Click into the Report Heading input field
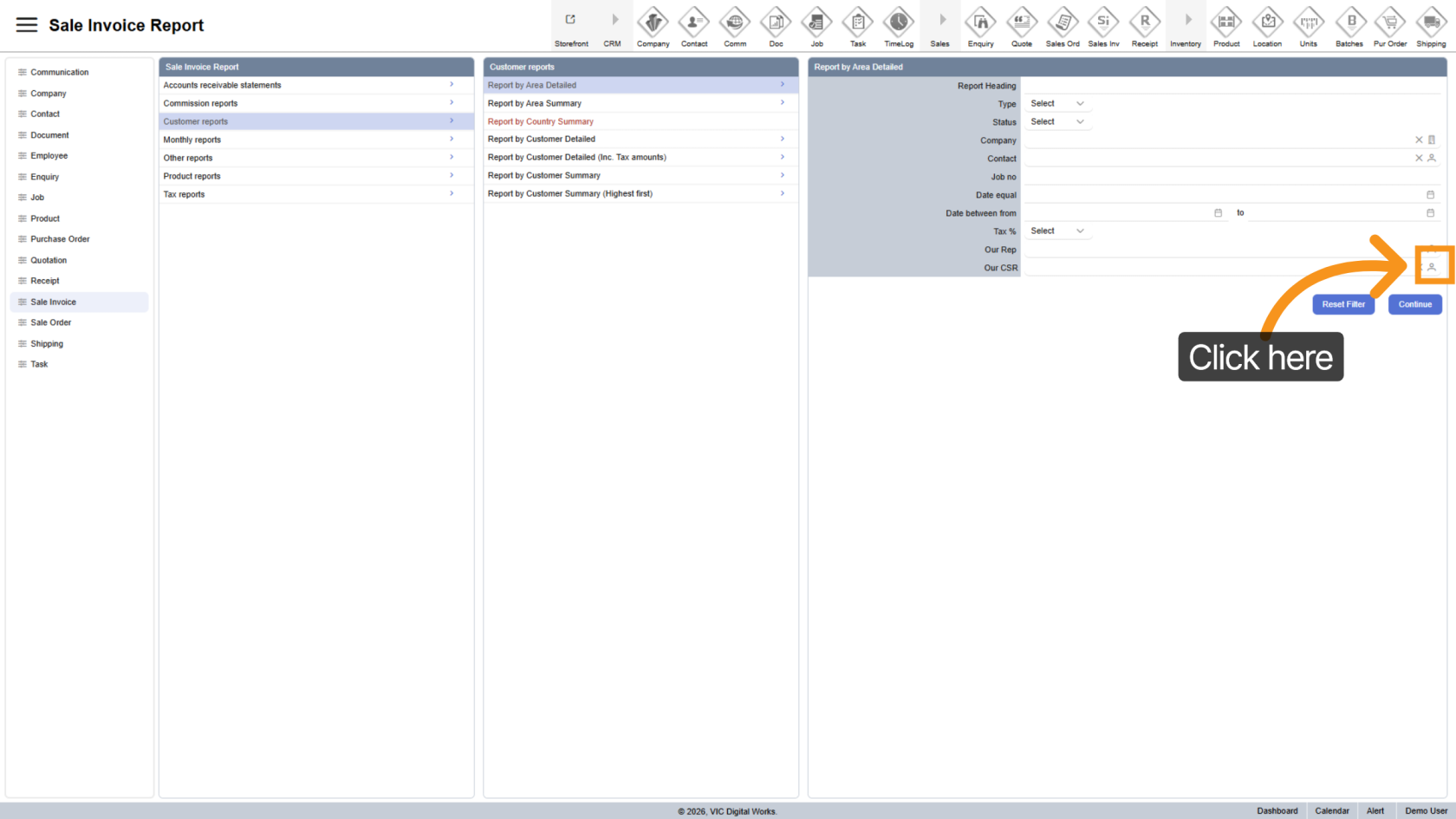 (1231, 85)
